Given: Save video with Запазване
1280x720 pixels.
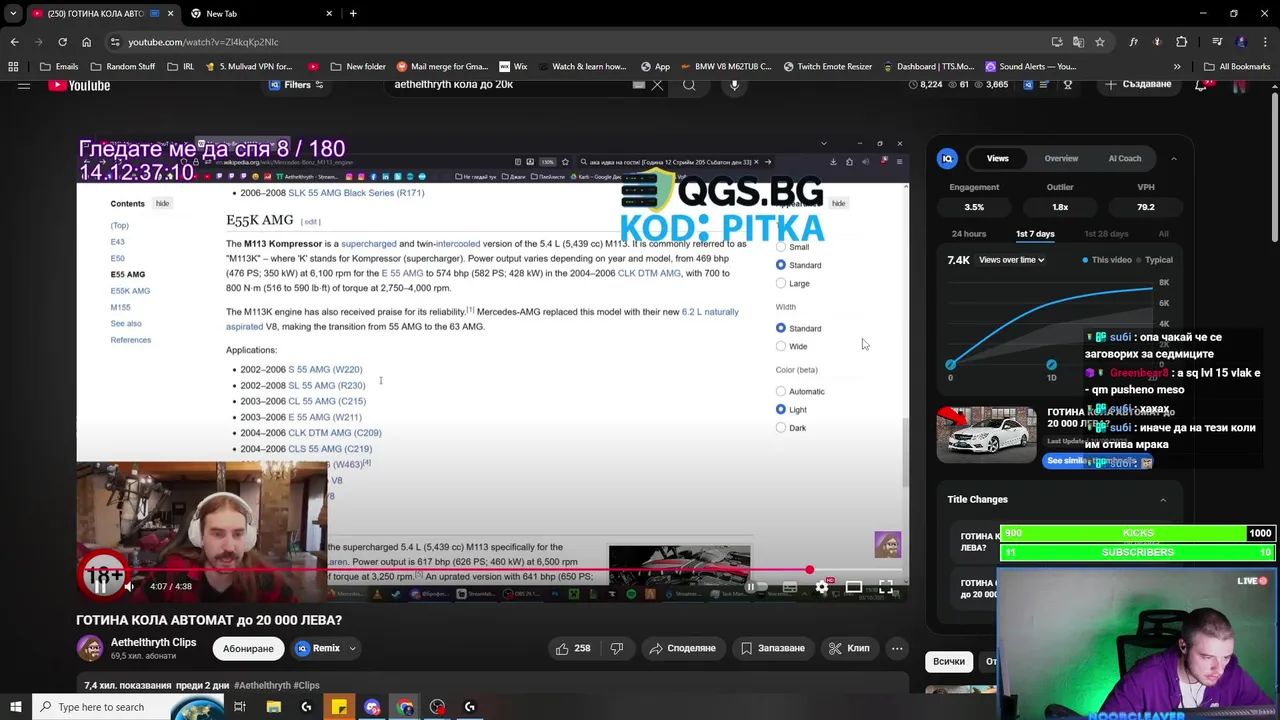Looking at the screenshot, I should tap(772, 648).
